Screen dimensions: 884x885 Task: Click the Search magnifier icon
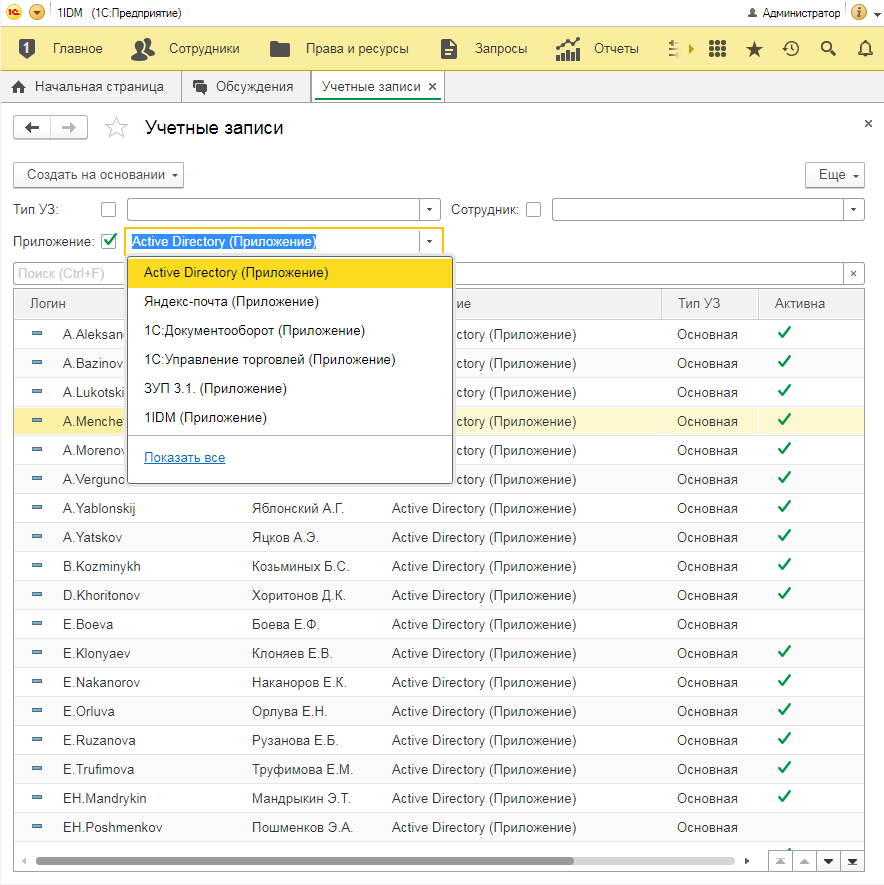coord(828,49)
